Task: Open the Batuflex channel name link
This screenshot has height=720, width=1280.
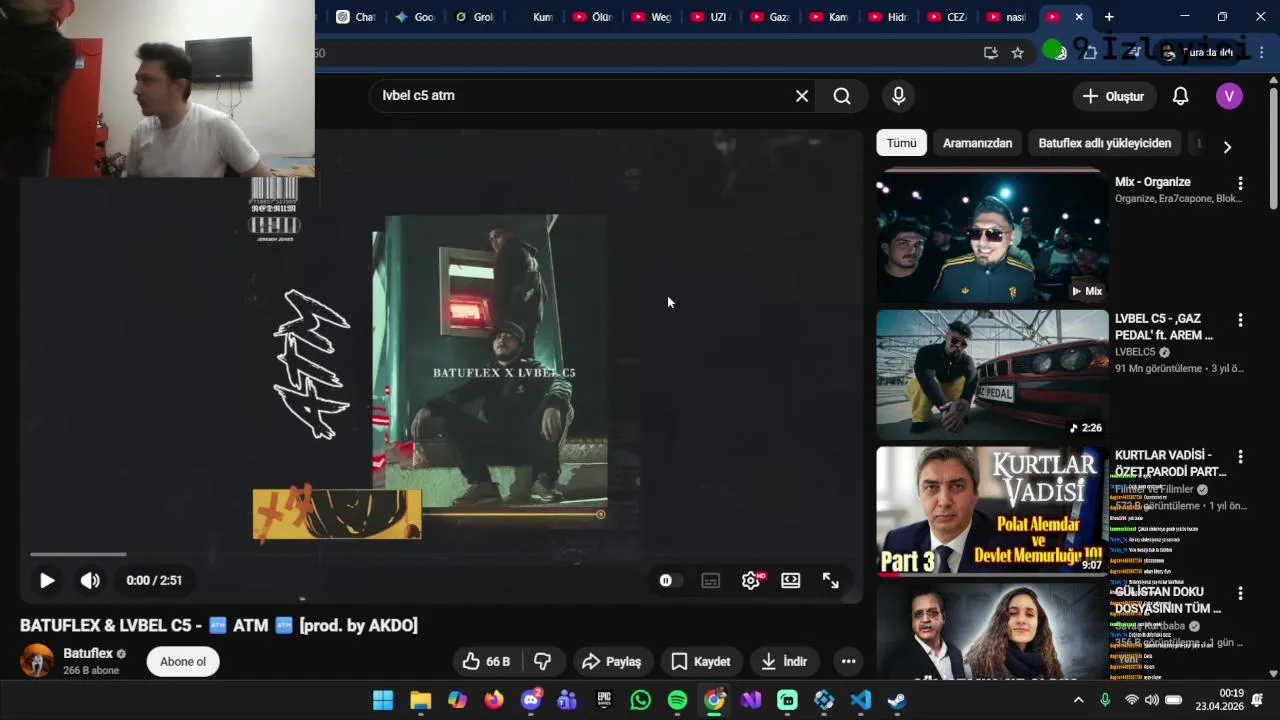Action: (x=88, y=653)
